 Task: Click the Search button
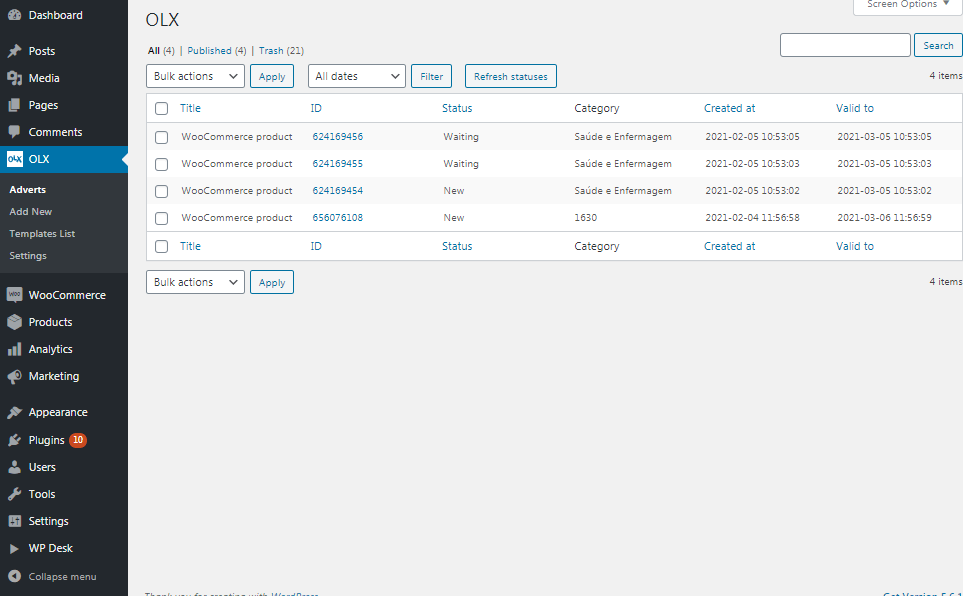tap(938, 45)
